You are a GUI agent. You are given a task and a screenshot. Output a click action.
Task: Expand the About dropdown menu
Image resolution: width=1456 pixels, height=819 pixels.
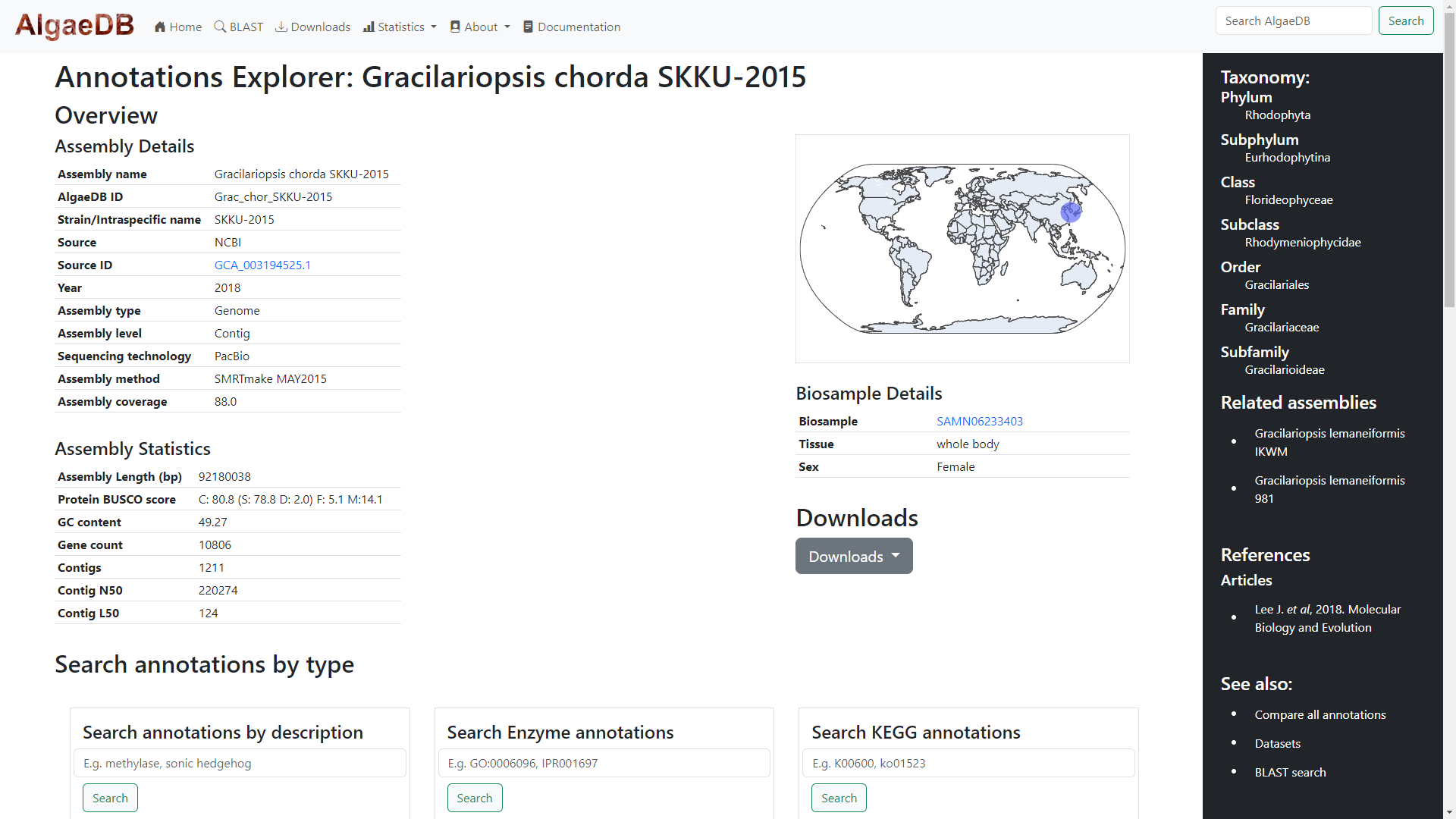pos(480,27)
